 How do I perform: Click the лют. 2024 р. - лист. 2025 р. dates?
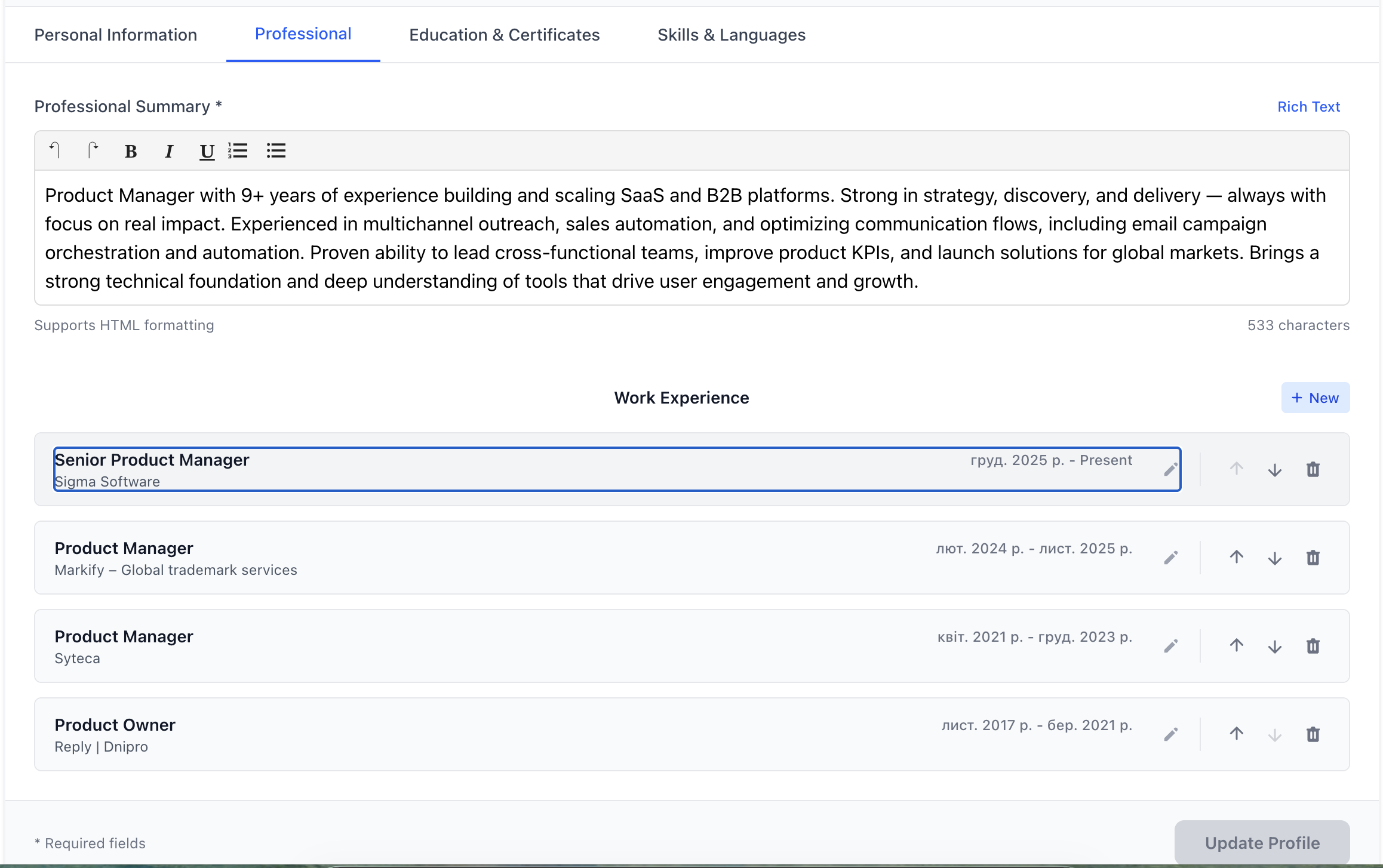point(1034,549)
